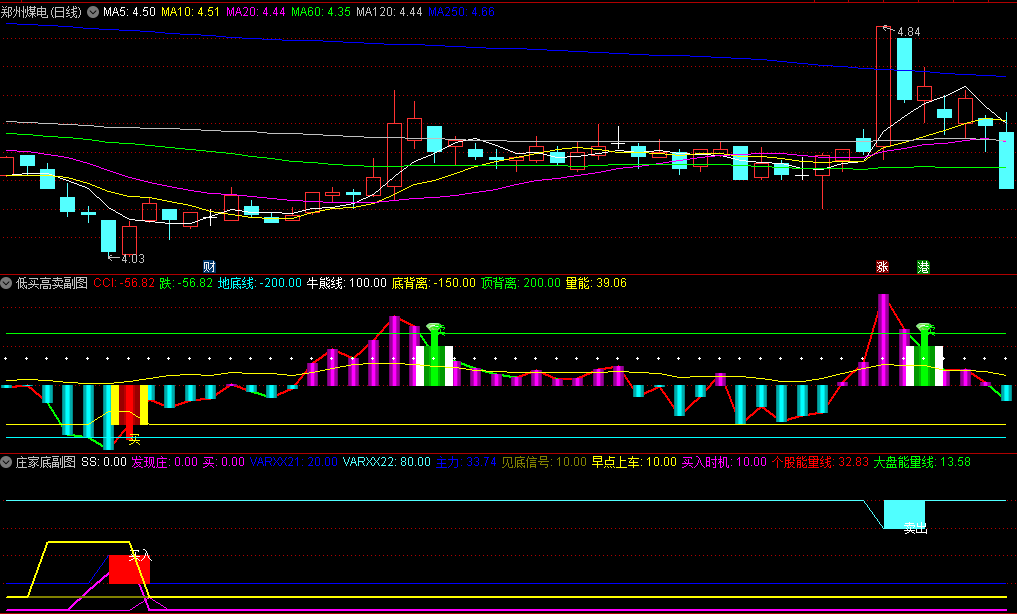
Task: Click the 主力: 33.74 label
Action: [x=466, y=462]
